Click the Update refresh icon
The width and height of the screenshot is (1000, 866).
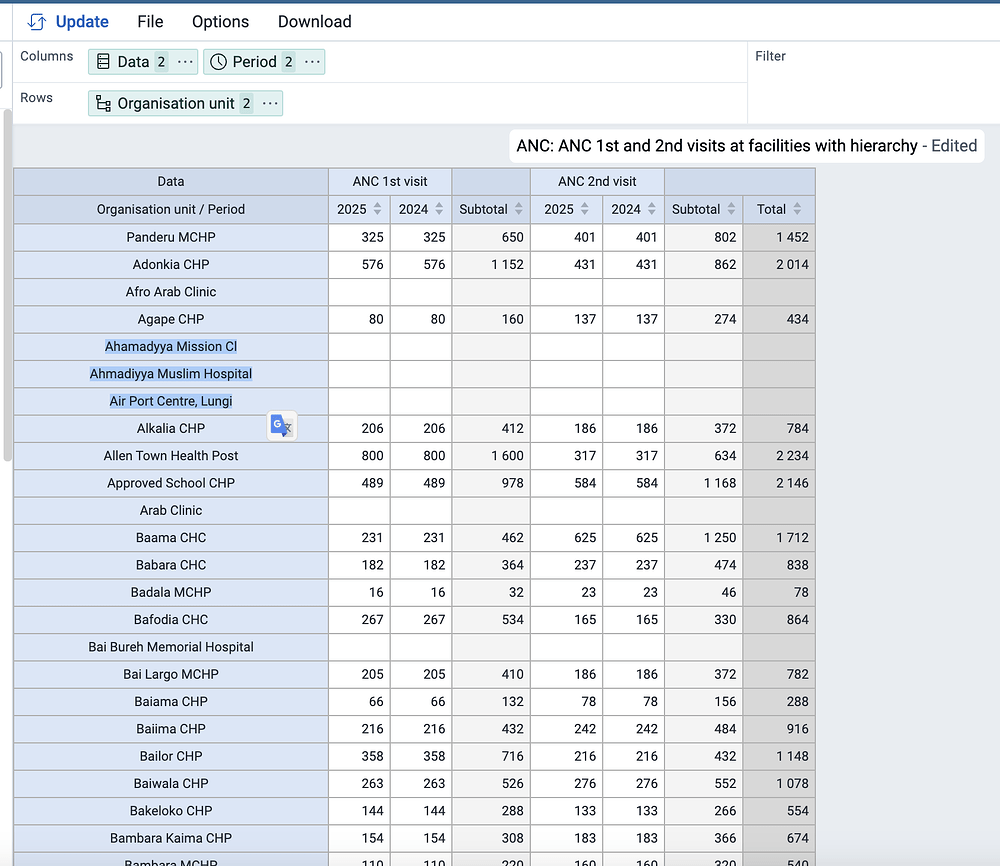[36, 22]
